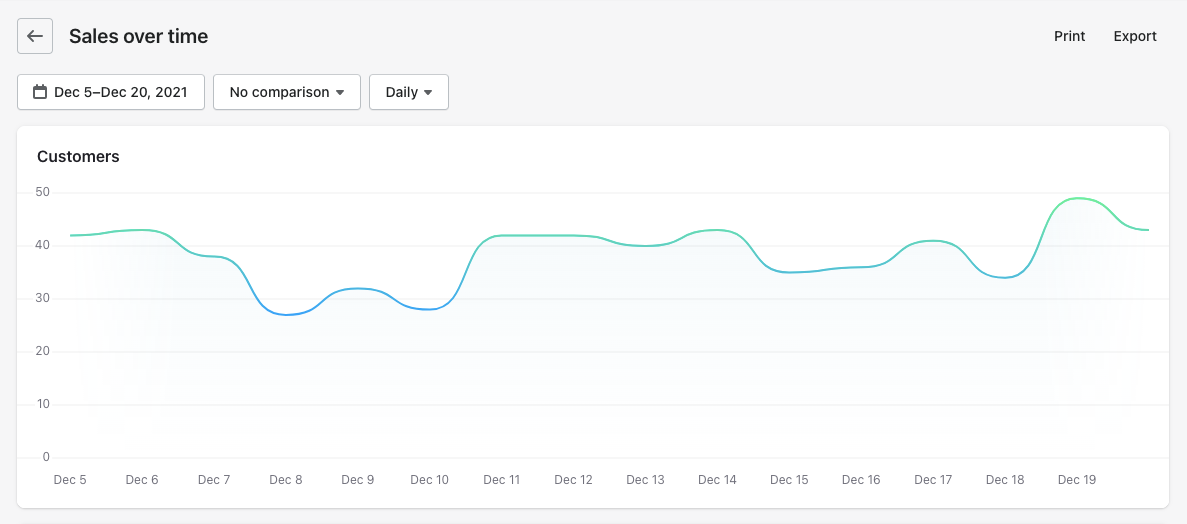Select the Dec 16 x-axis label
The height and width of the screenshot is (524, 1187).
point(861,480)
